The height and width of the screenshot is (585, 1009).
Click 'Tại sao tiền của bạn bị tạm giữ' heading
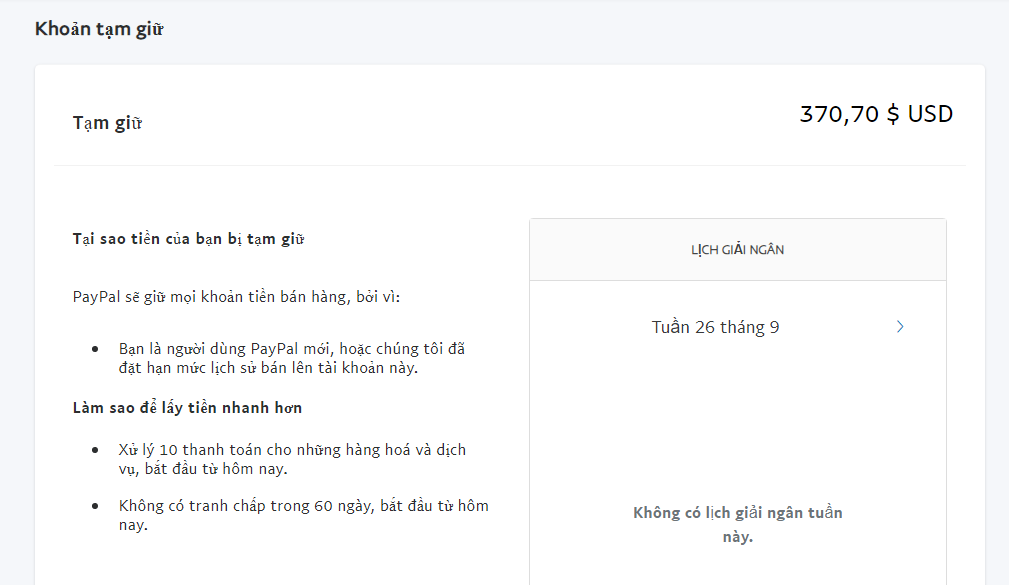pos(188,239)
